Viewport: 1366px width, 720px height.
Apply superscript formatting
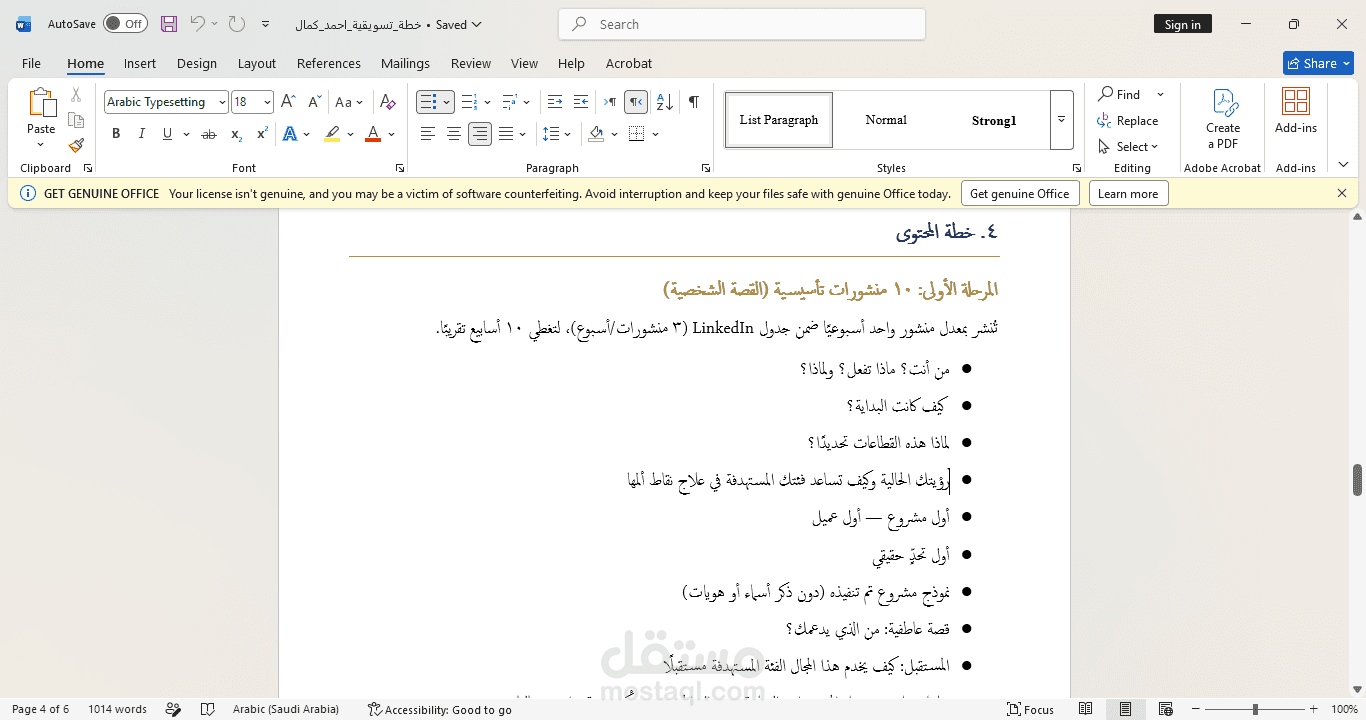coord(262,134)
